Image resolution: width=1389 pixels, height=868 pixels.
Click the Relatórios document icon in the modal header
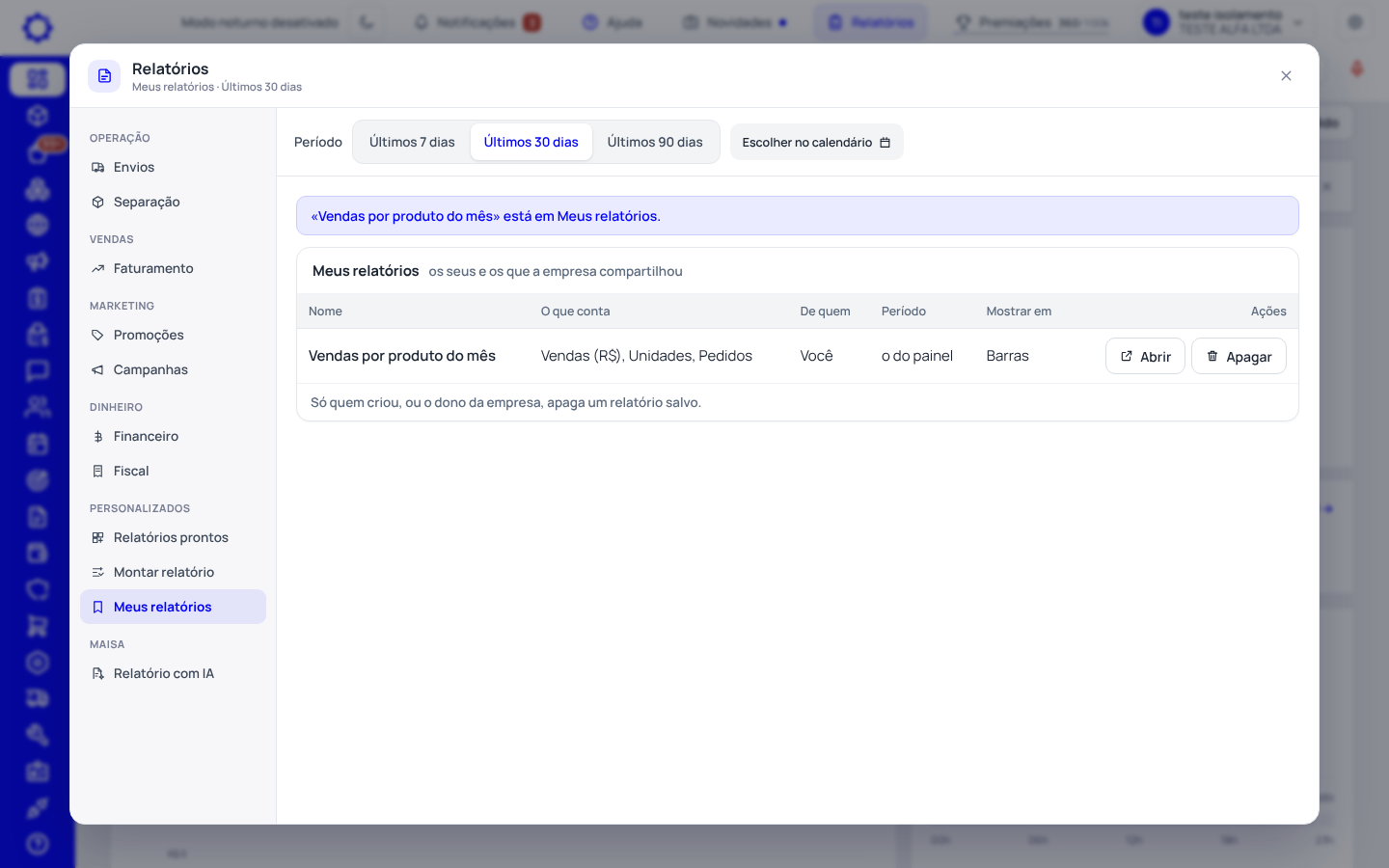point(104,76)
